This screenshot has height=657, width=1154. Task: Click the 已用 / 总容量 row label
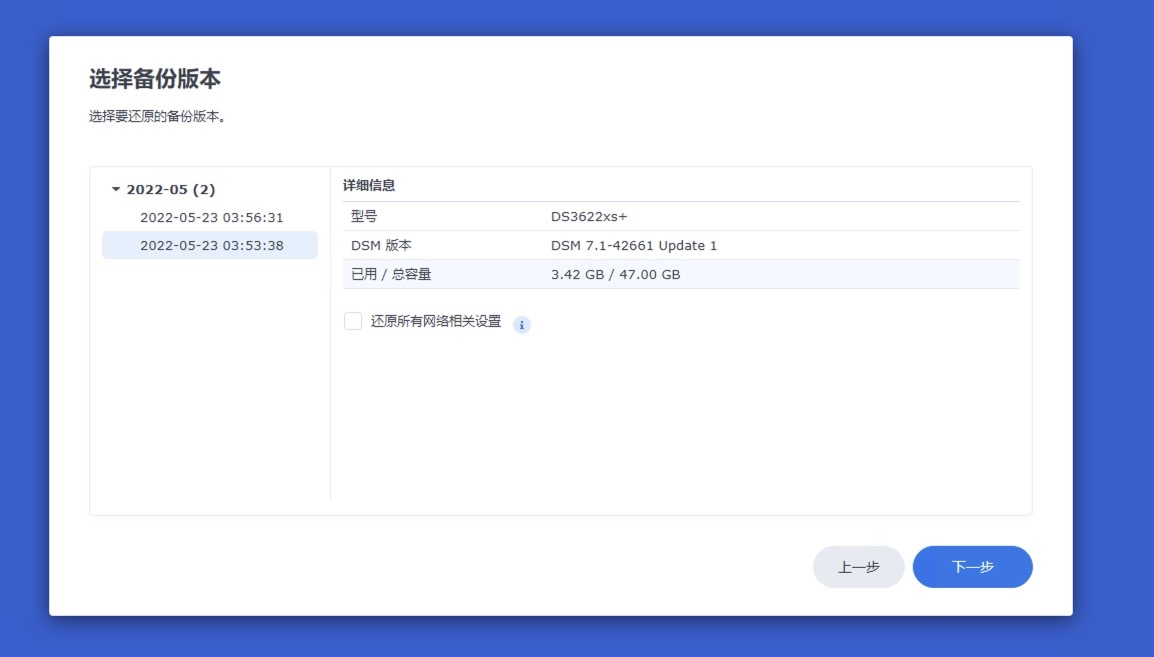(391, 274)
